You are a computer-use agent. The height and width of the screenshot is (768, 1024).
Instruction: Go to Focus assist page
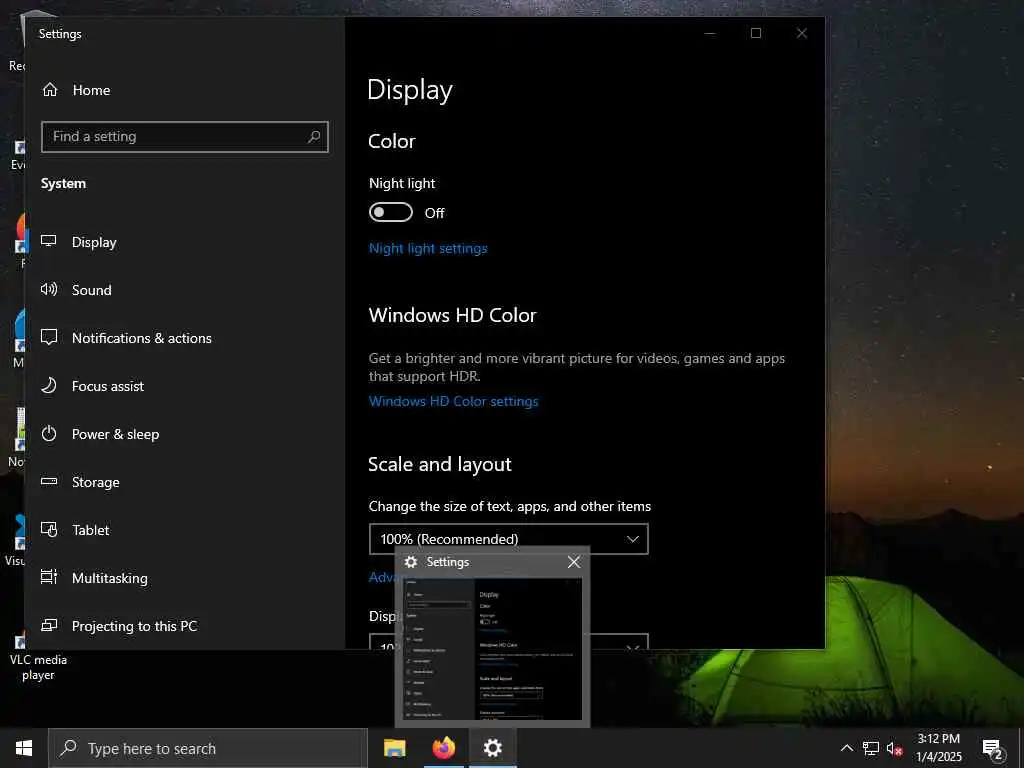(108, 386)
